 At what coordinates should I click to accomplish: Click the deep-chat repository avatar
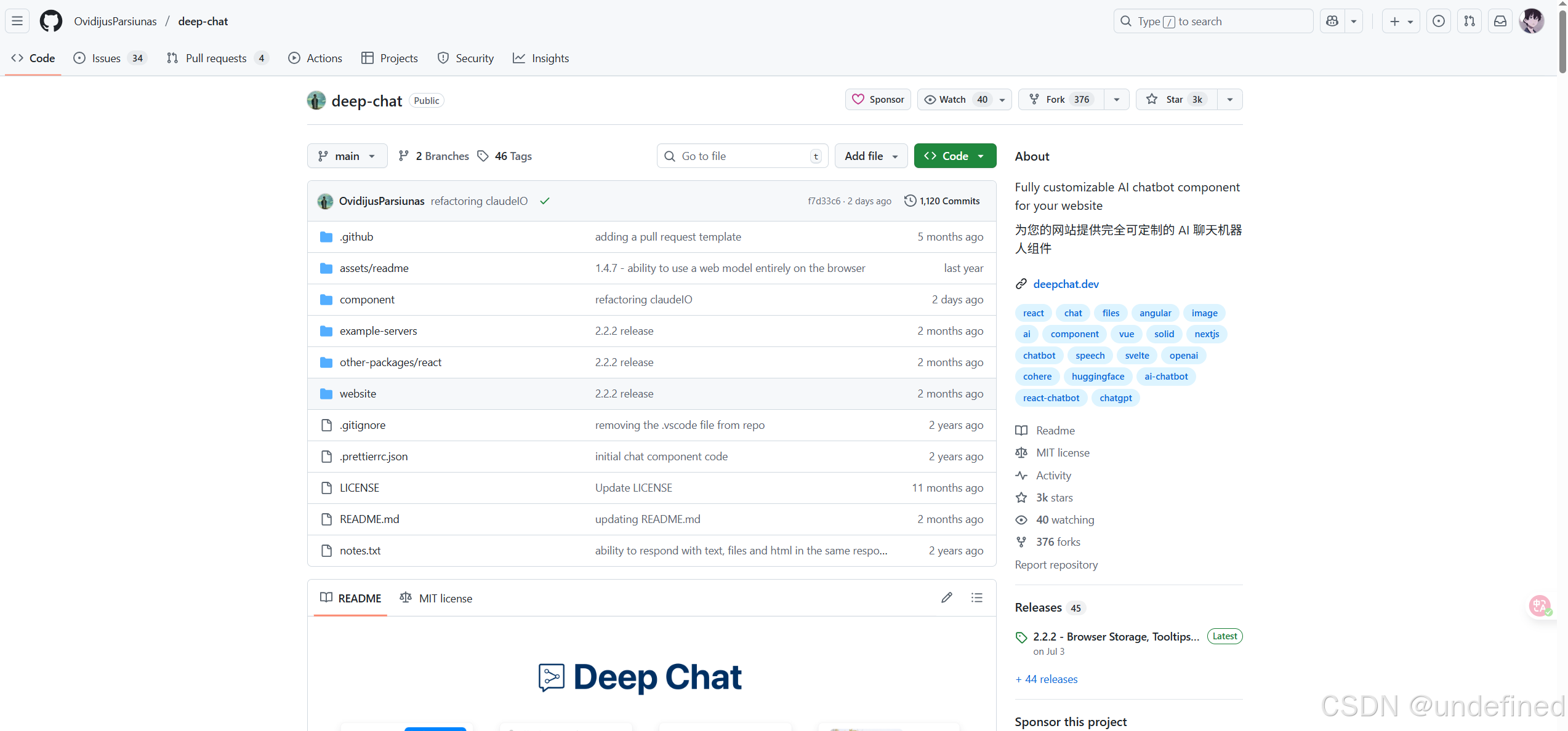coord(316,100)
